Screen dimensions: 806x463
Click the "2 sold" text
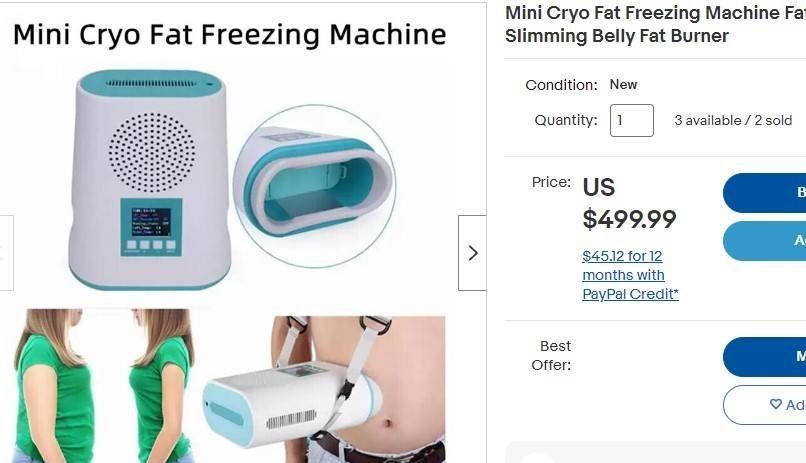[x=773, y=121]
